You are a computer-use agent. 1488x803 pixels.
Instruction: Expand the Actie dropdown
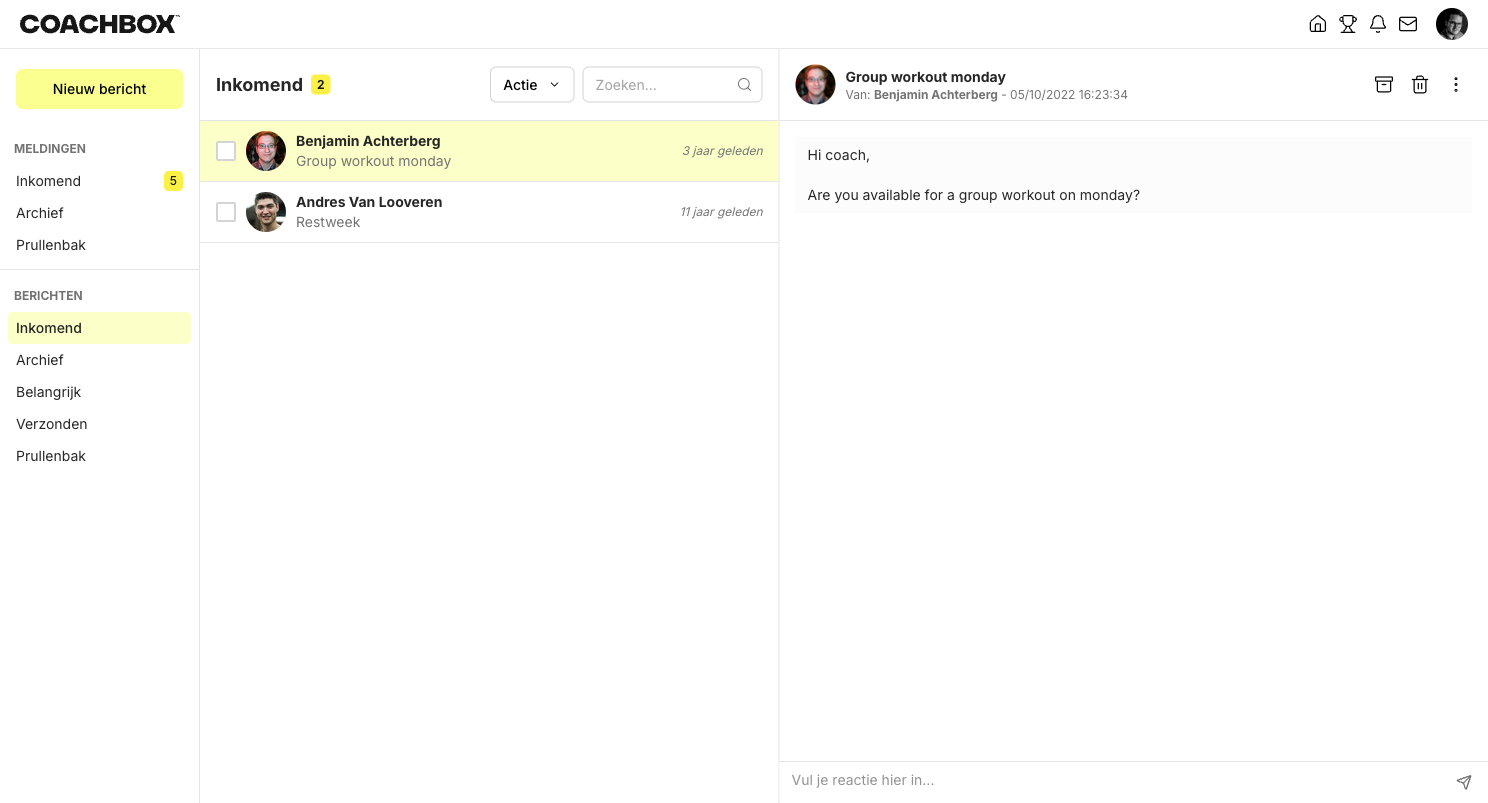pyautogui.click(x=532, y=85)
